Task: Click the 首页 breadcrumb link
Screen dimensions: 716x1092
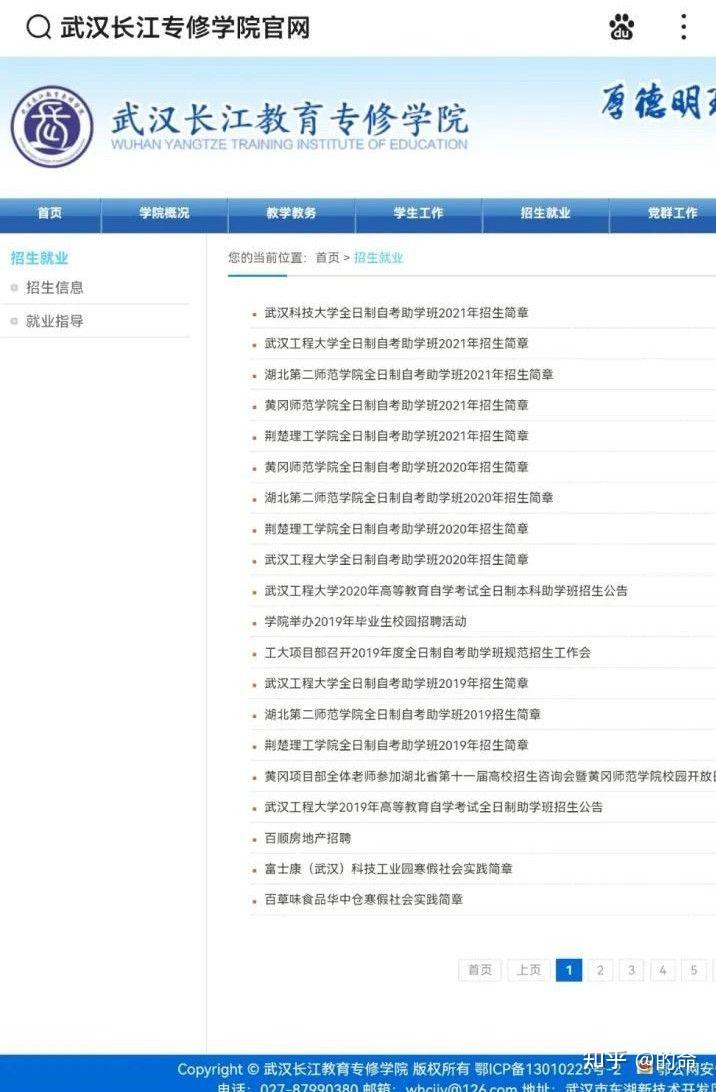Action: point(327,258)
